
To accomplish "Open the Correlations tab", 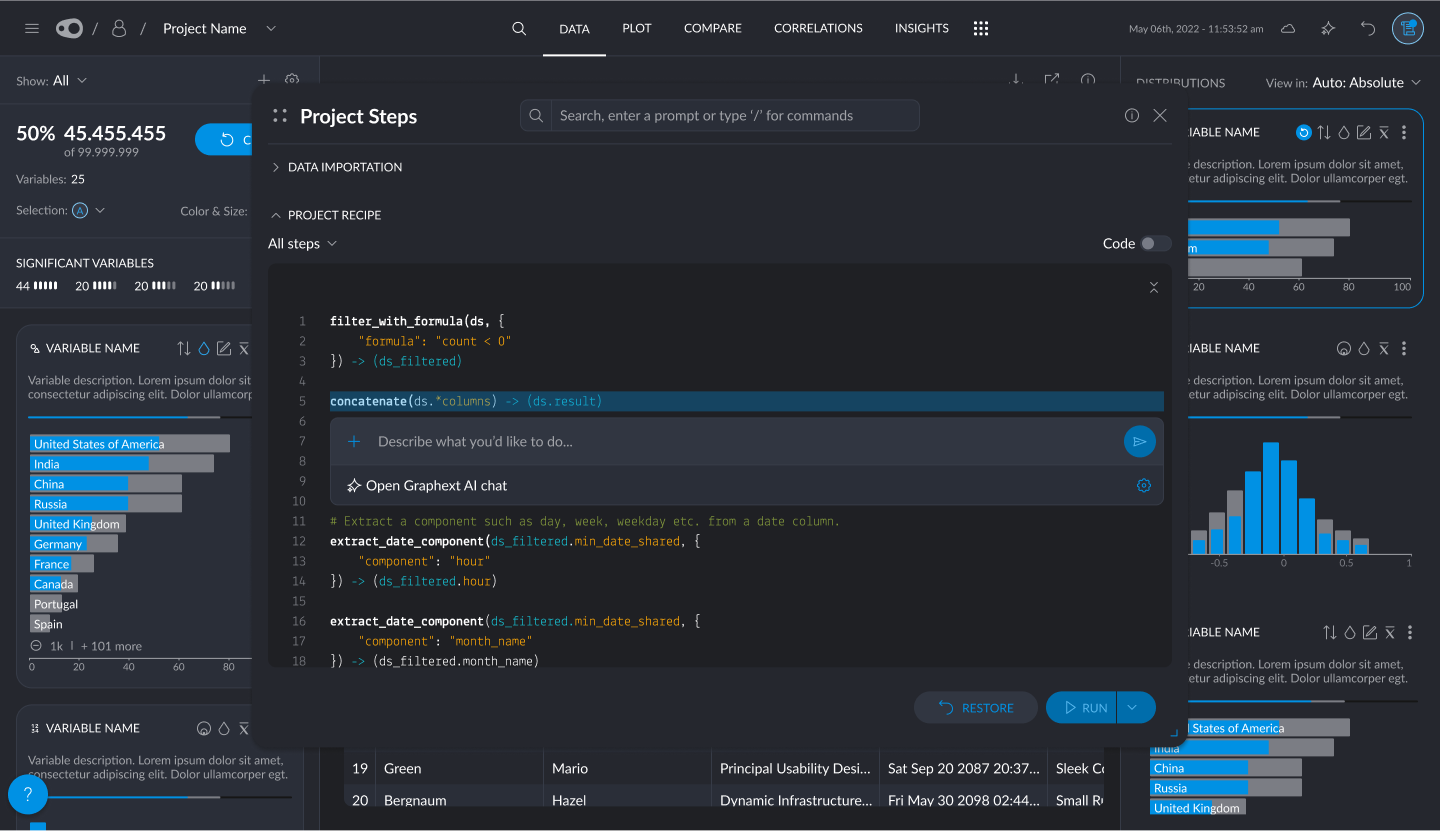I will (818, 29).
